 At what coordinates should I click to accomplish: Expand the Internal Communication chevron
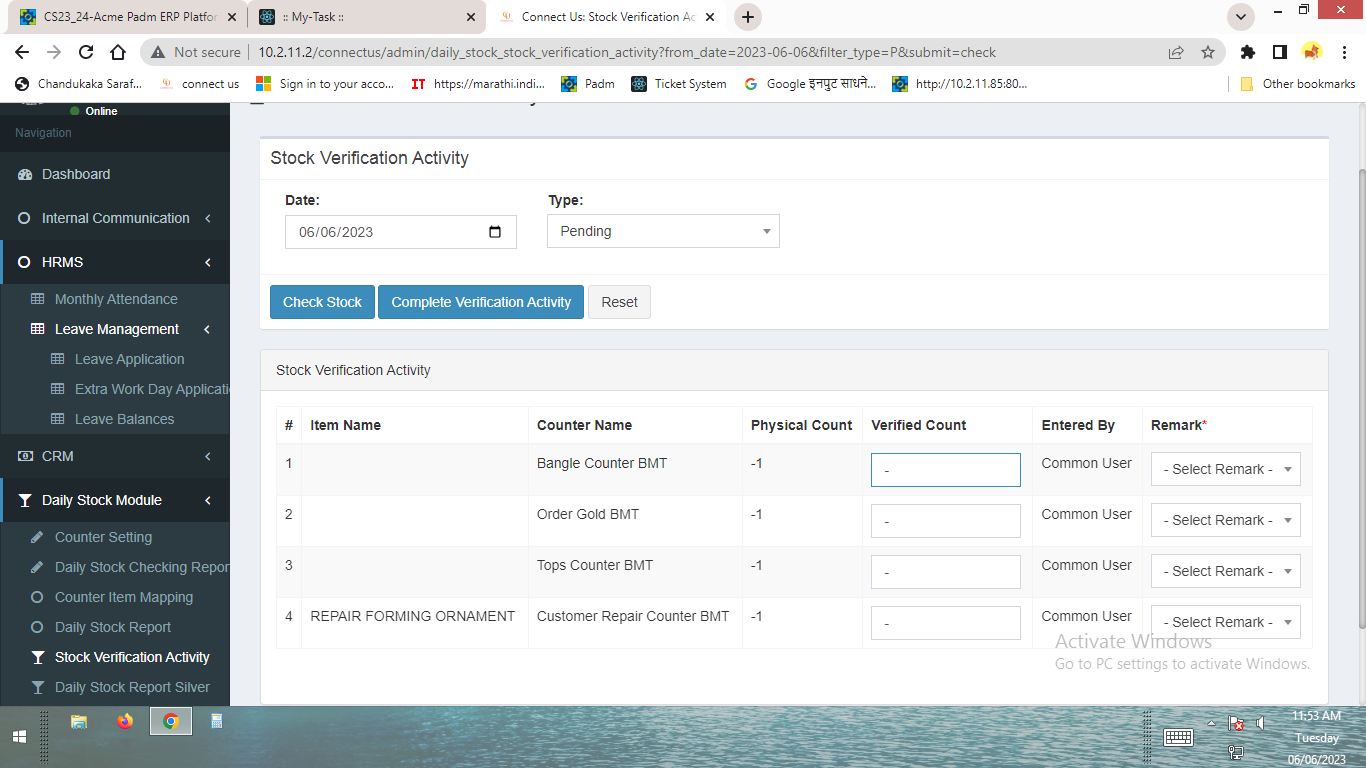pyautogui.click(x=208, y=218)
